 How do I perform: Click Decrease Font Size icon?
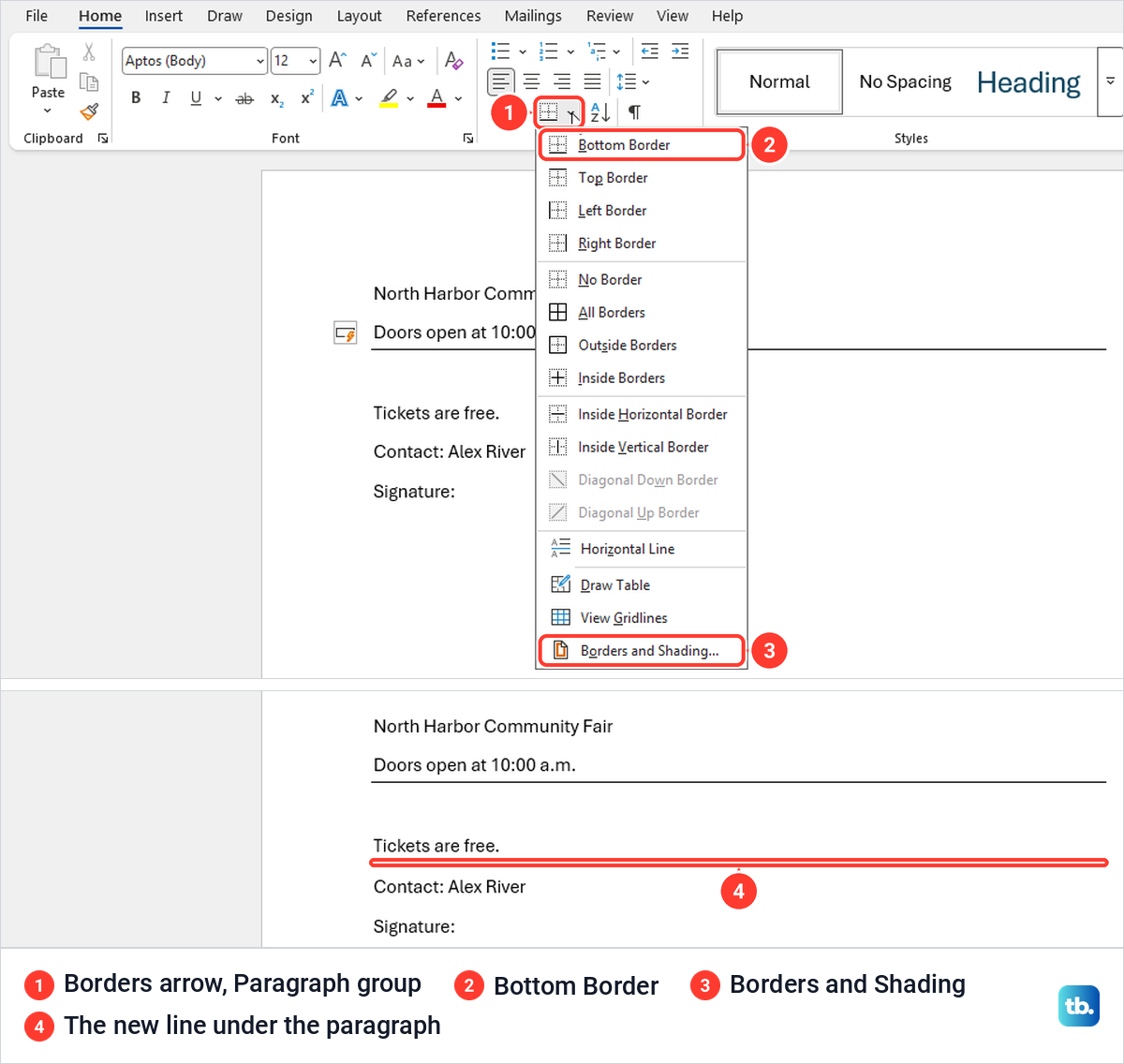click(369, 61)
